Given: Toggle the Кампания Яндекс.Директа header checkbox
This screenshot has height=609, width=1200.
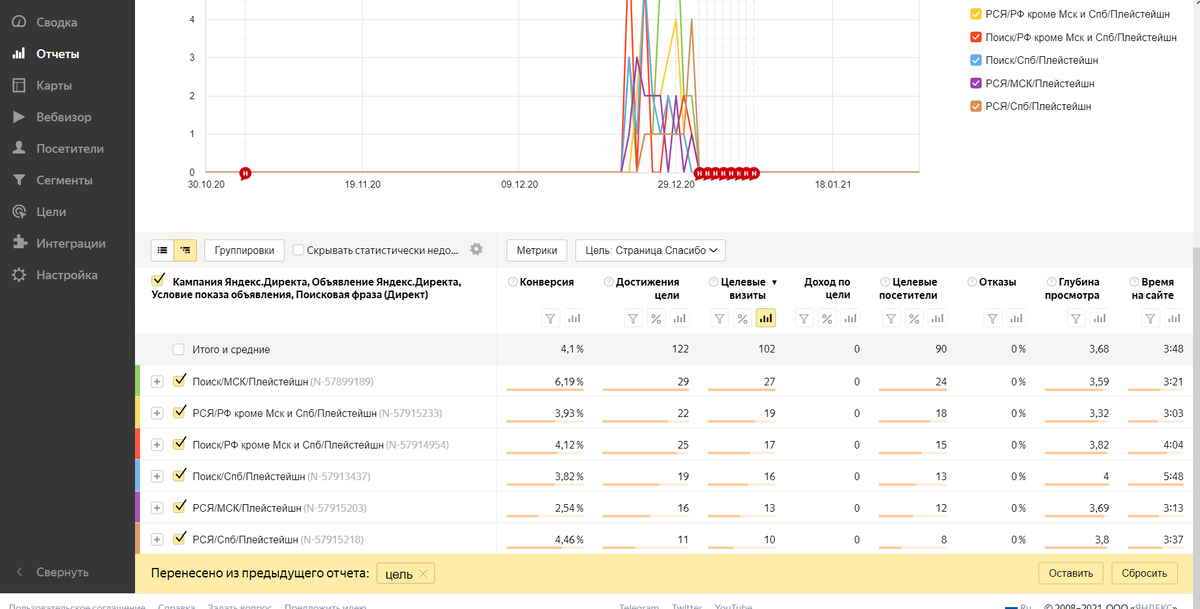Looking at the screenshot, I should click(157, 281).
